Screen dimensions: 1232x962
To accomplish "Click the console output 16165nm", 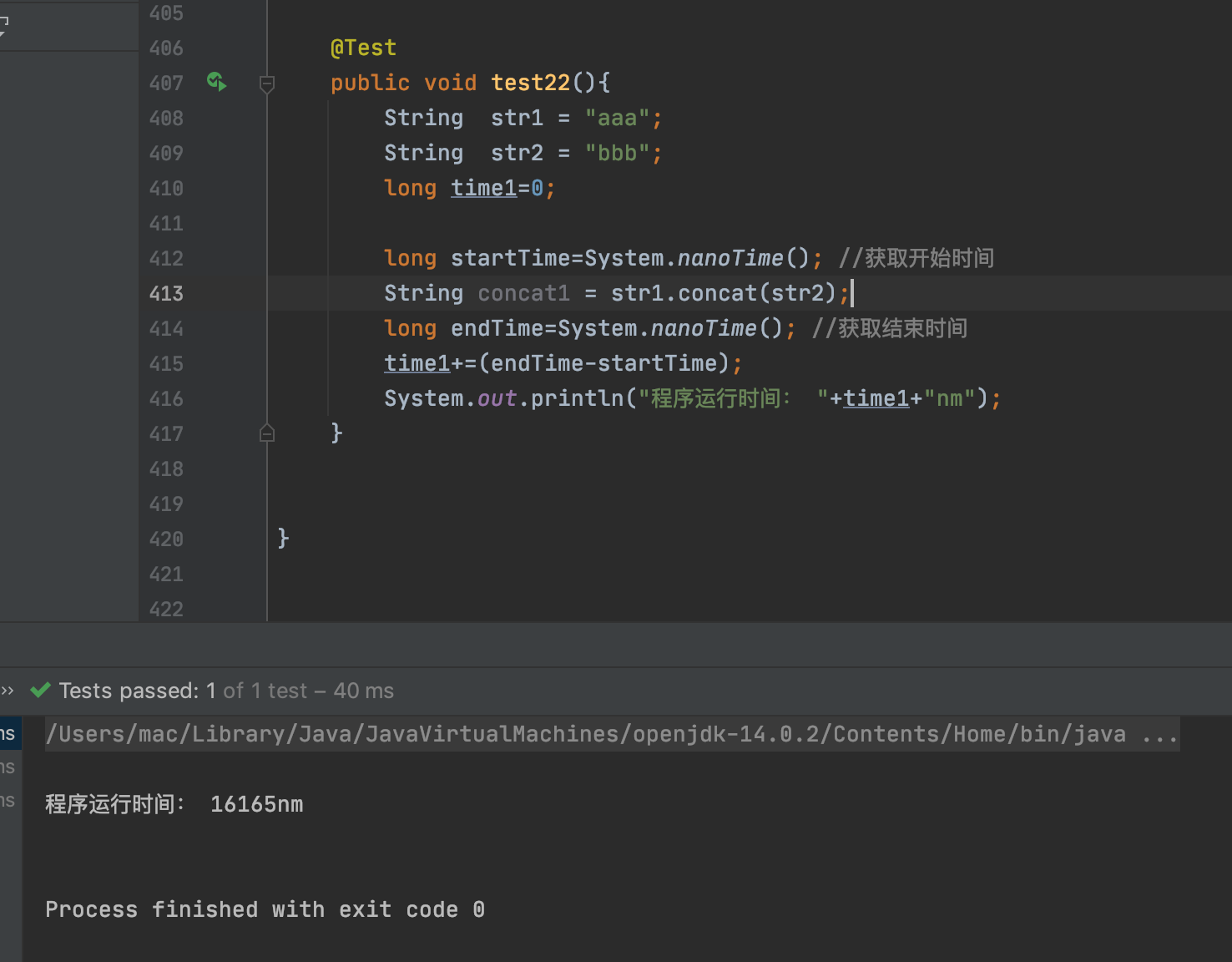I will 257,804.
